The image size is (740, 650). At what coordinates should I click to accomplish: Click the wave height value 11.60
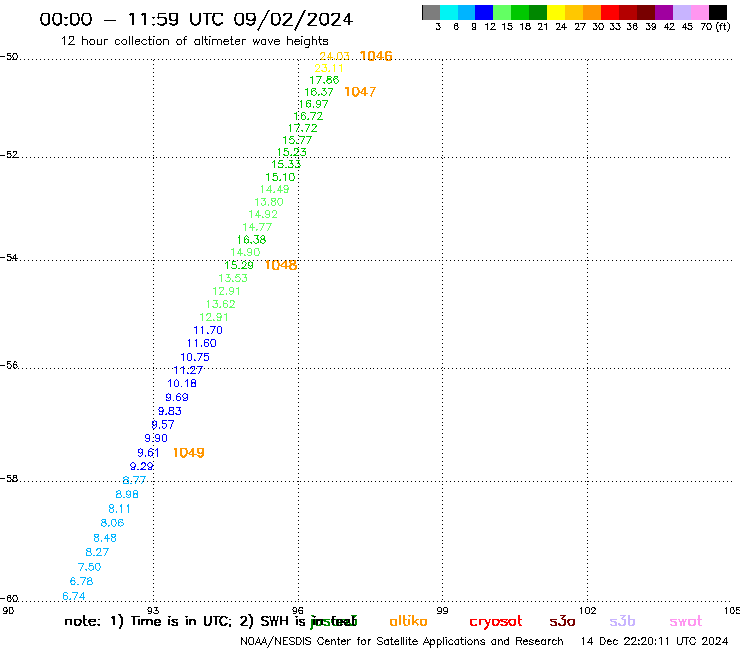click(x=202, y=344)
